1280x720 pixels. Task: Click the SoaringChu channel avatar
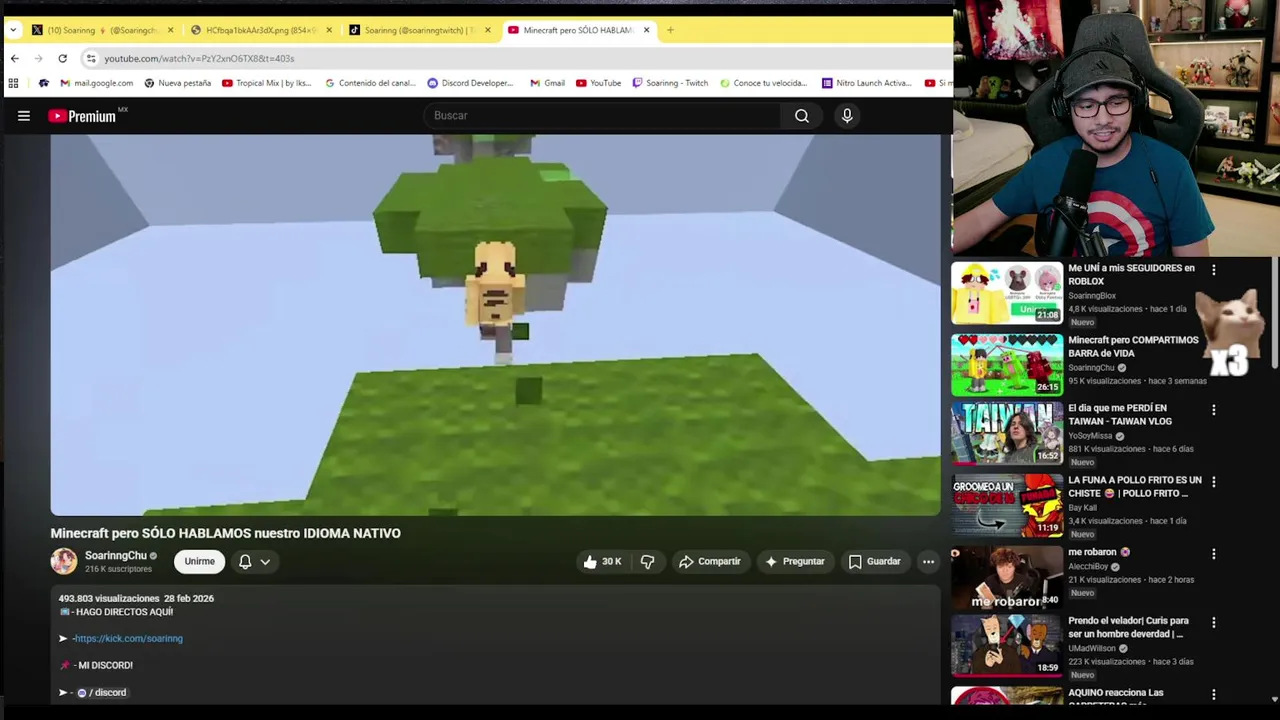coord(64,561)
